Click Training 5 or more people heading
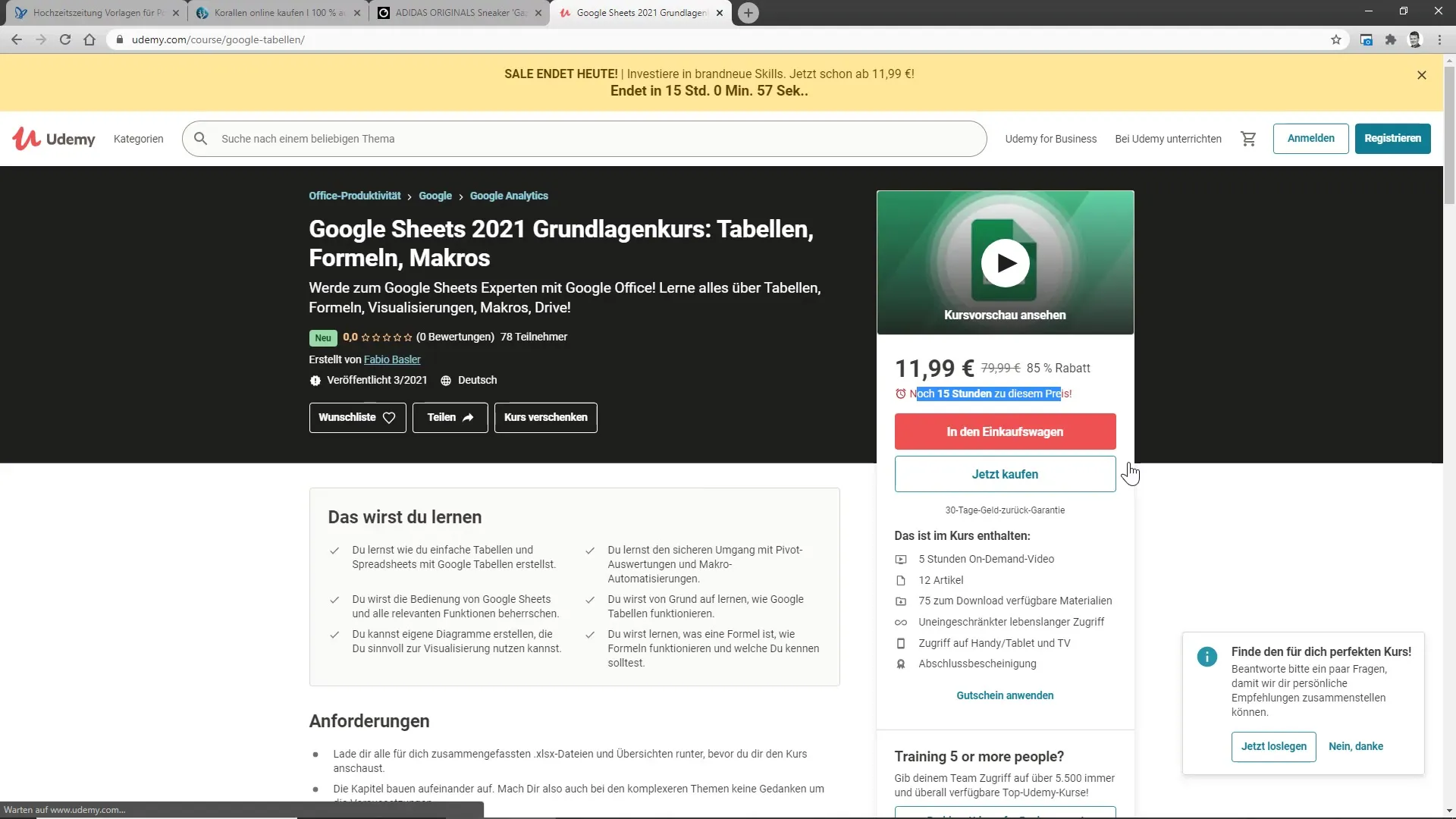 tap(979, 757)
